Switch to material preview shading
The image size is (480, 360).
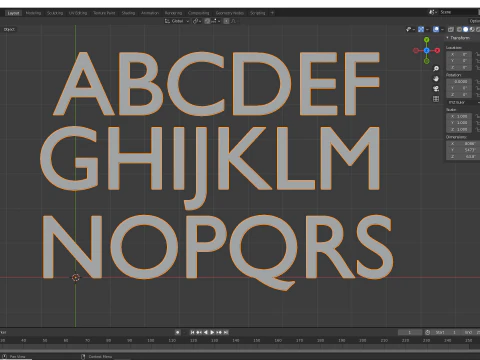(471, 30)
